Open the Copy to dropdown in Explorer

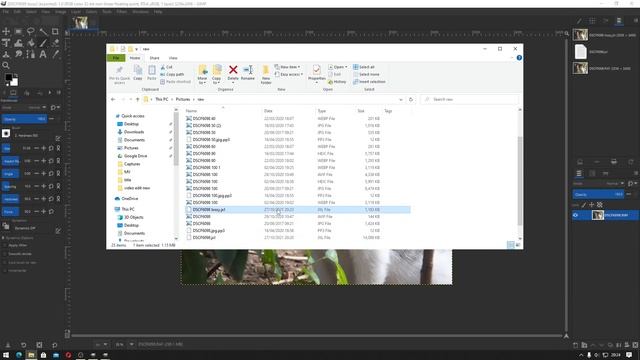pos(217,74)
